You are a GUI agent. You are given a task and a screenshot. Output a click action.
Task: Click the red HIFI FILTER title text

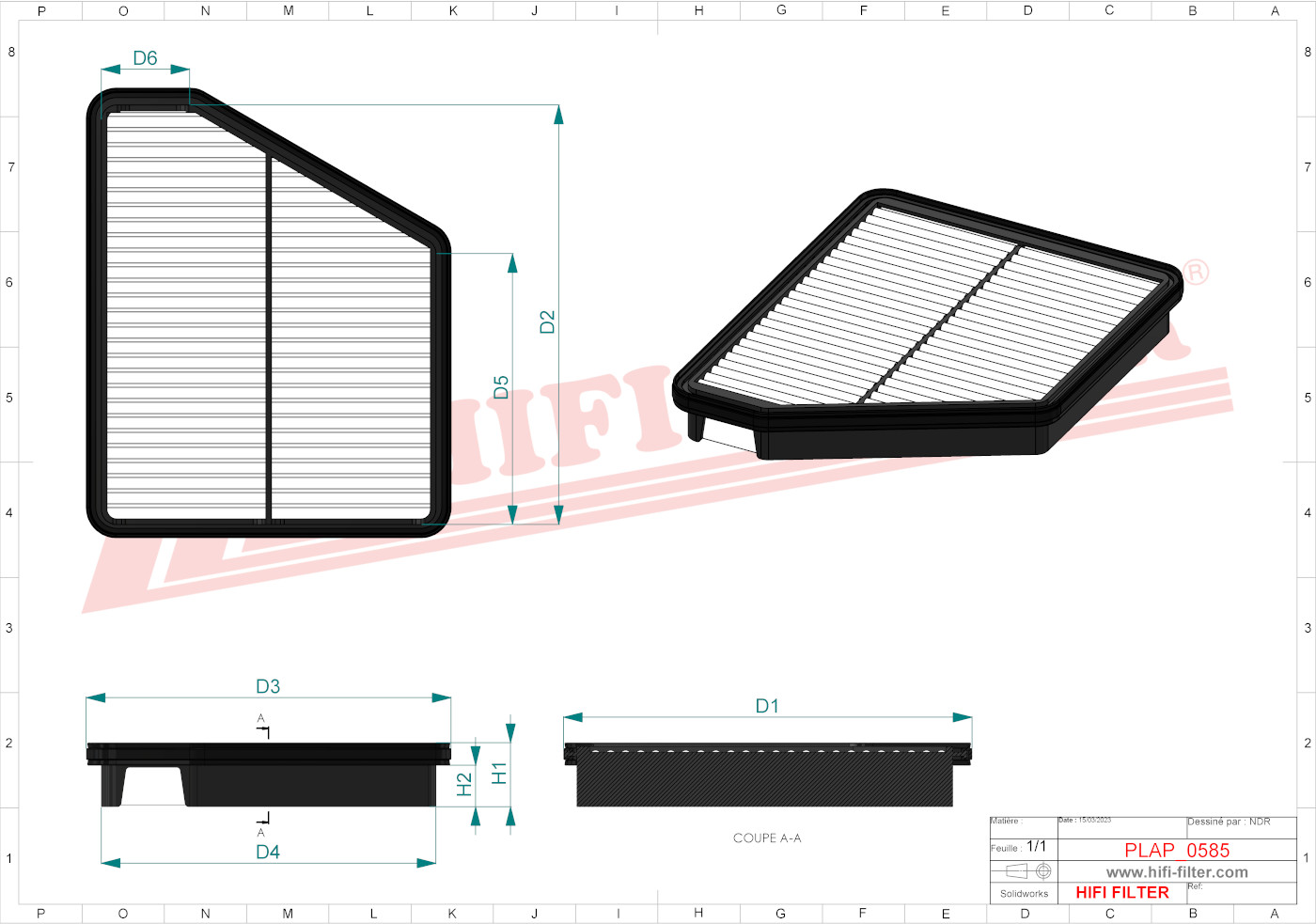coord(1122,892)
